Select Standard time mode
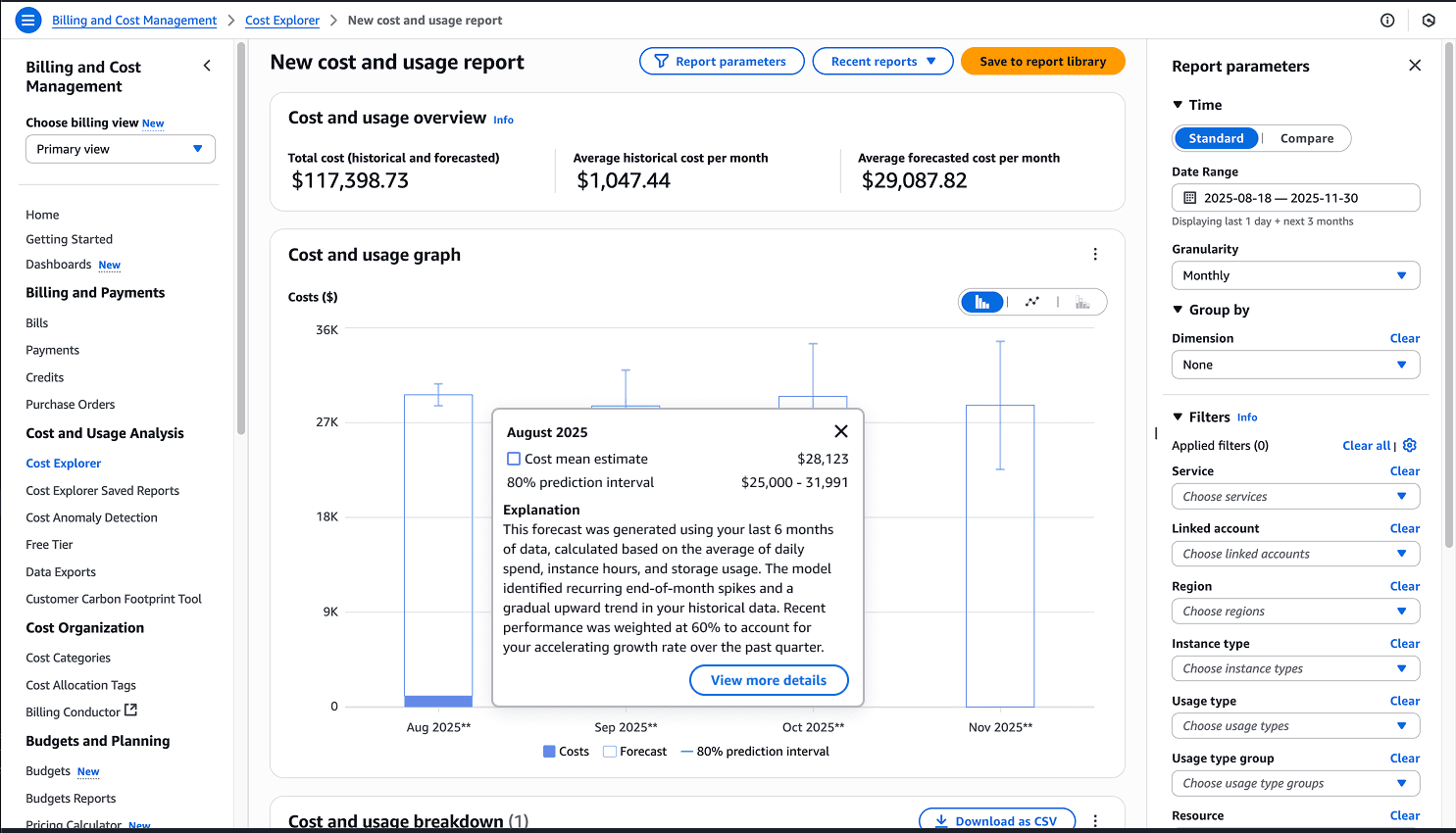 (1216, 138)
